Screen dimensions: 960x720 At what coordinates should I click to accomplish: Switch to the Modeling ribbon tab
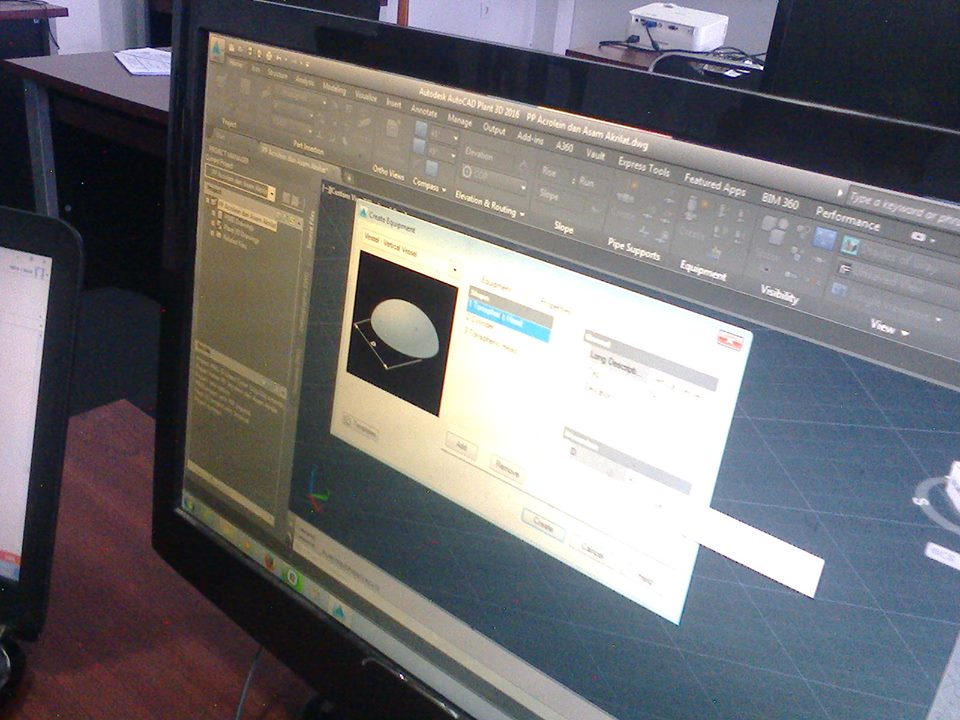(x=334, y=89)
